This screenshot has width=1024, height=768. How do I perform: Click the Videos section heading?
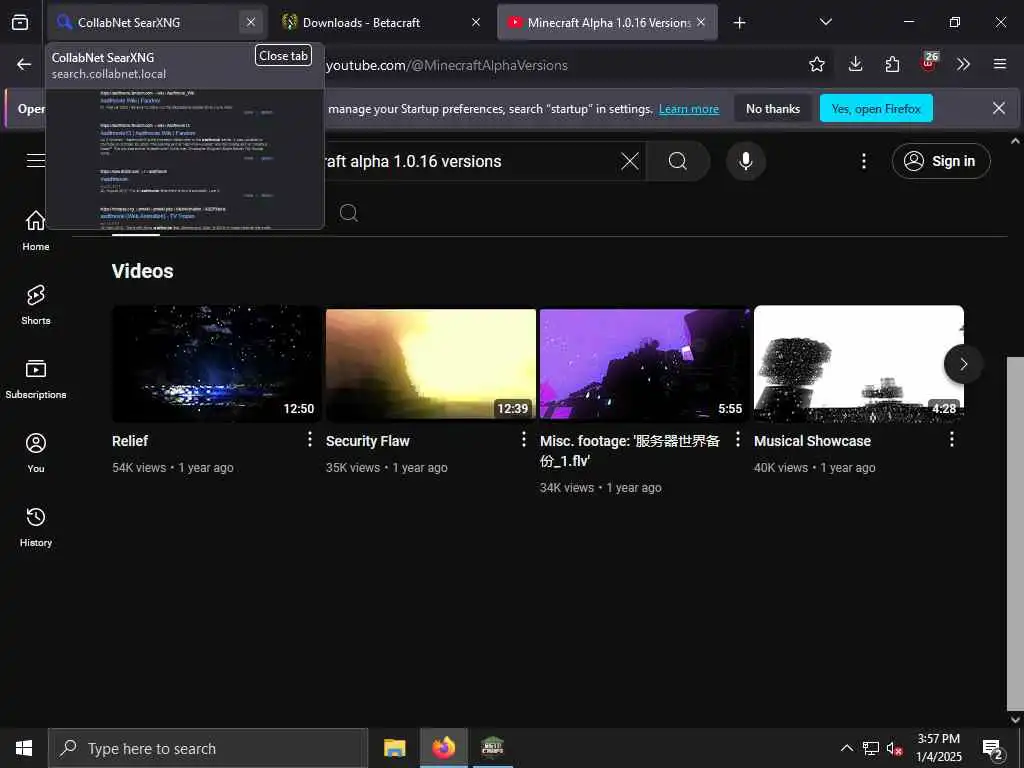pyautogui.click(x=142, y=271)
